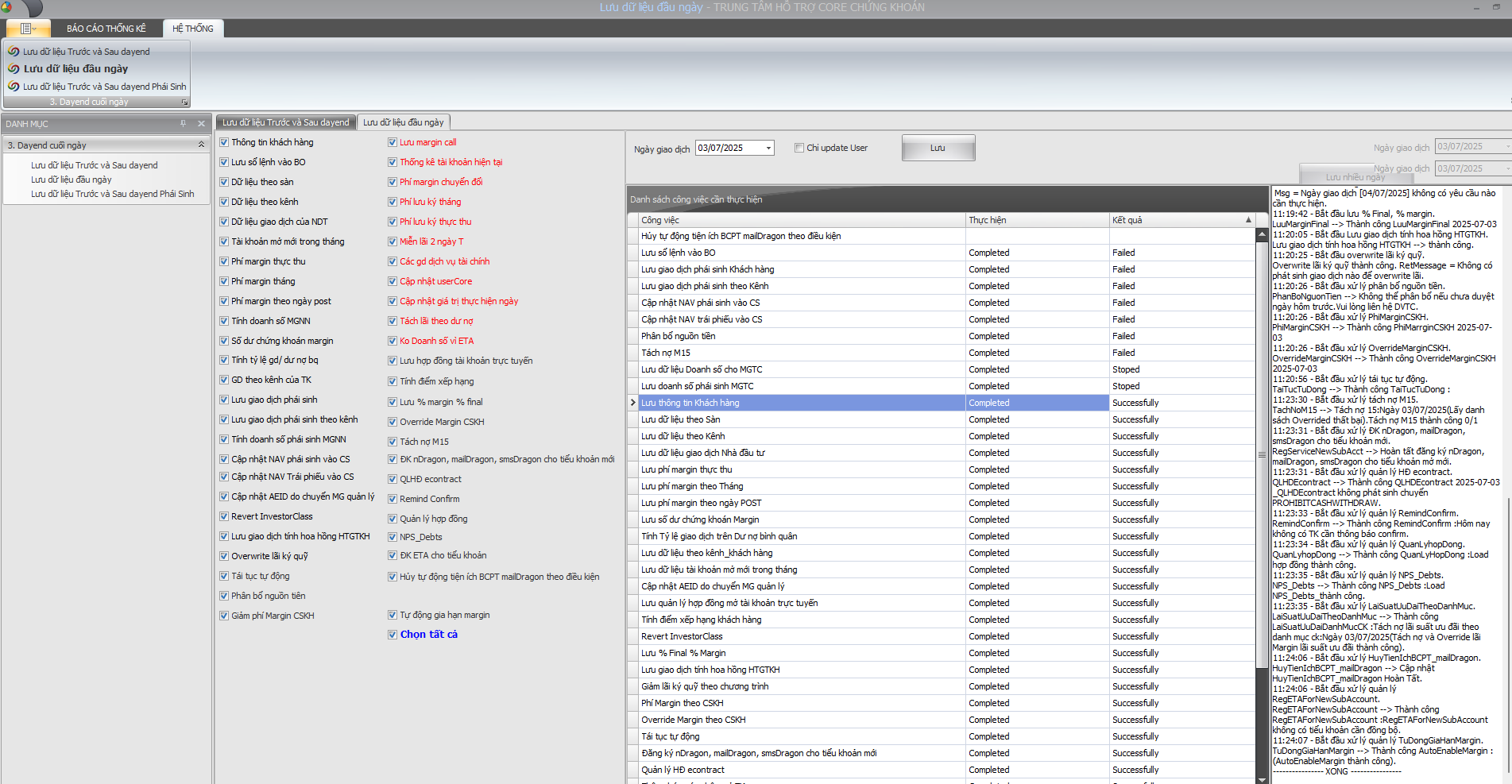Open the BÁO CÁO THỐNG KÊ ribbon tab
This screenshot has width=1512, height=784.
106,29
